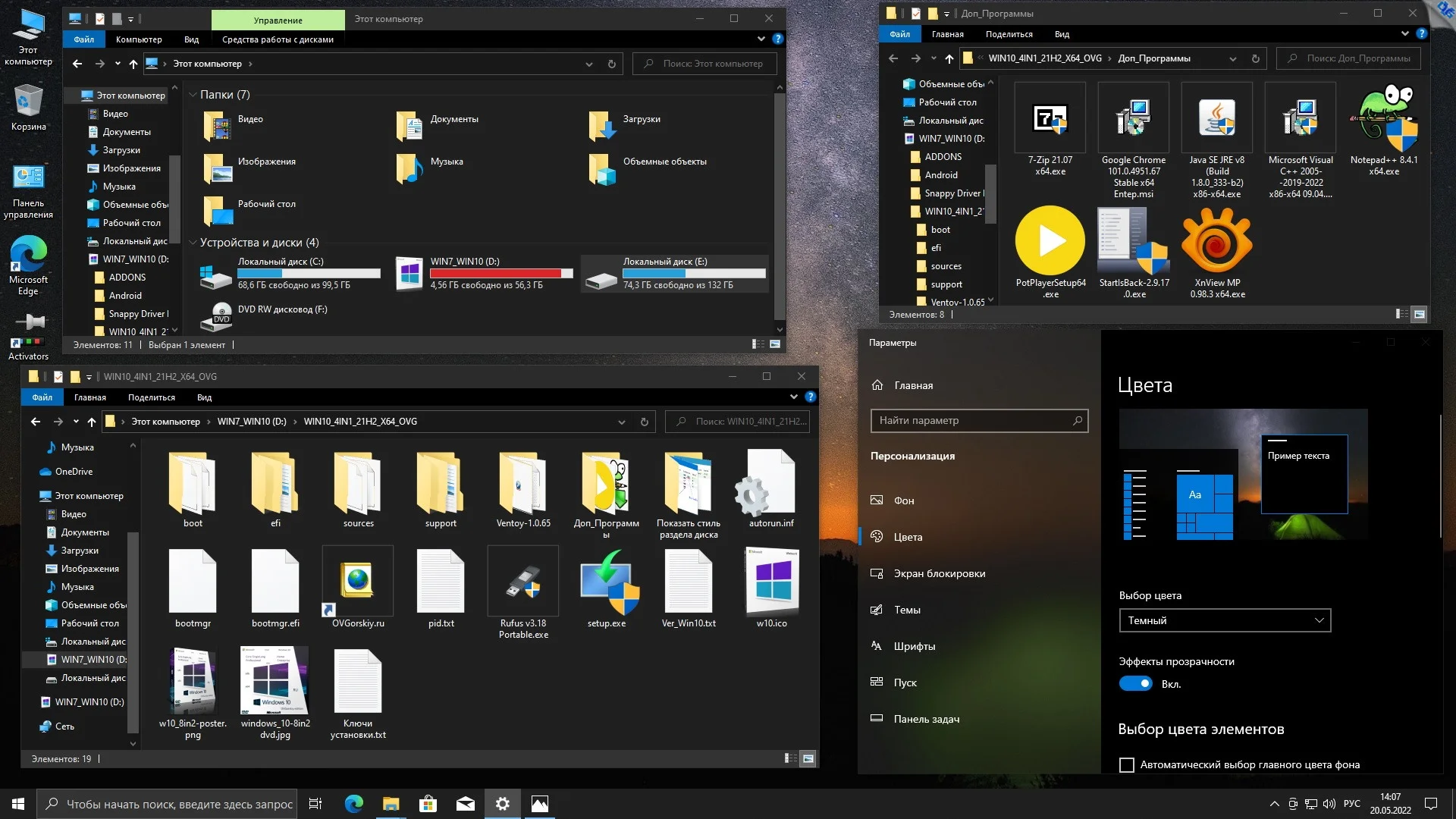Collapse the Устройства и диски section
The height and width of the screenshot is (819, 1456).
(x=193, y=243)
